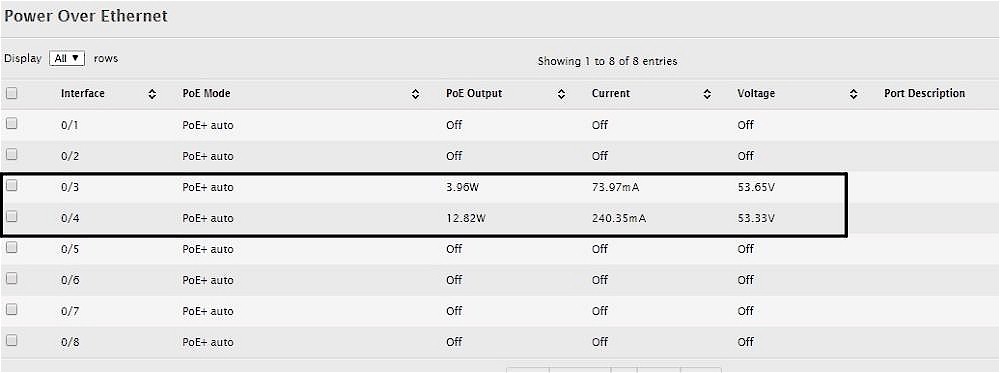Click the PoE Mode column header label
This screenshot has width=1000, height=373.
(206, 94)
